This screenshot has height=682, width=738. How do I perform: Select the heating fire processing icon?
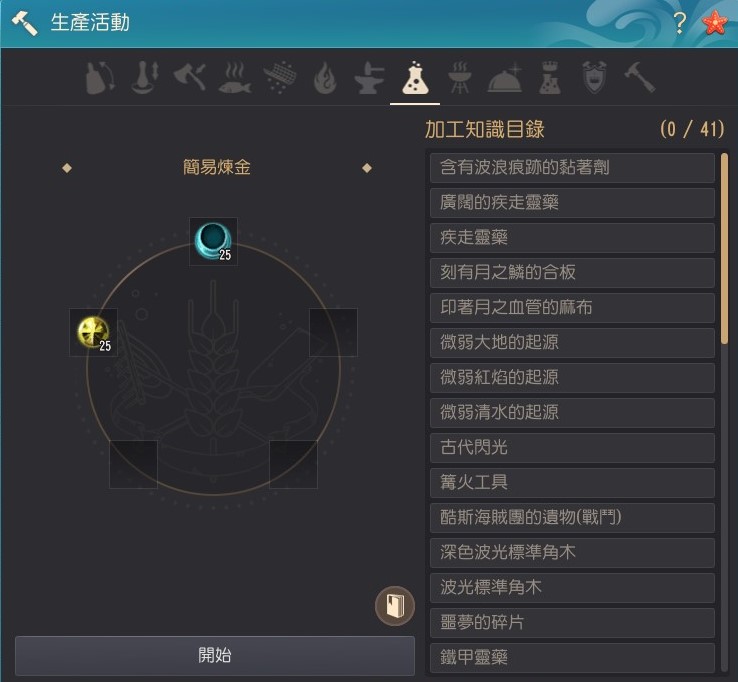click(325, 79)
